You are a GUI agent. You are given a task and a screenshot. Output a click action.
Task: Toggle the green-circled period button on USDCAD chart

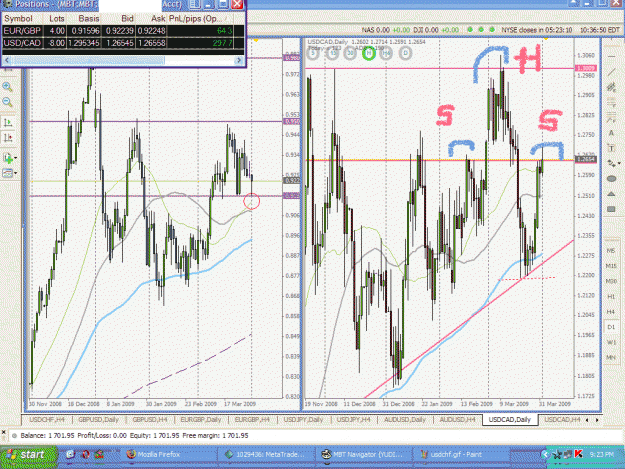pos(369,53)
